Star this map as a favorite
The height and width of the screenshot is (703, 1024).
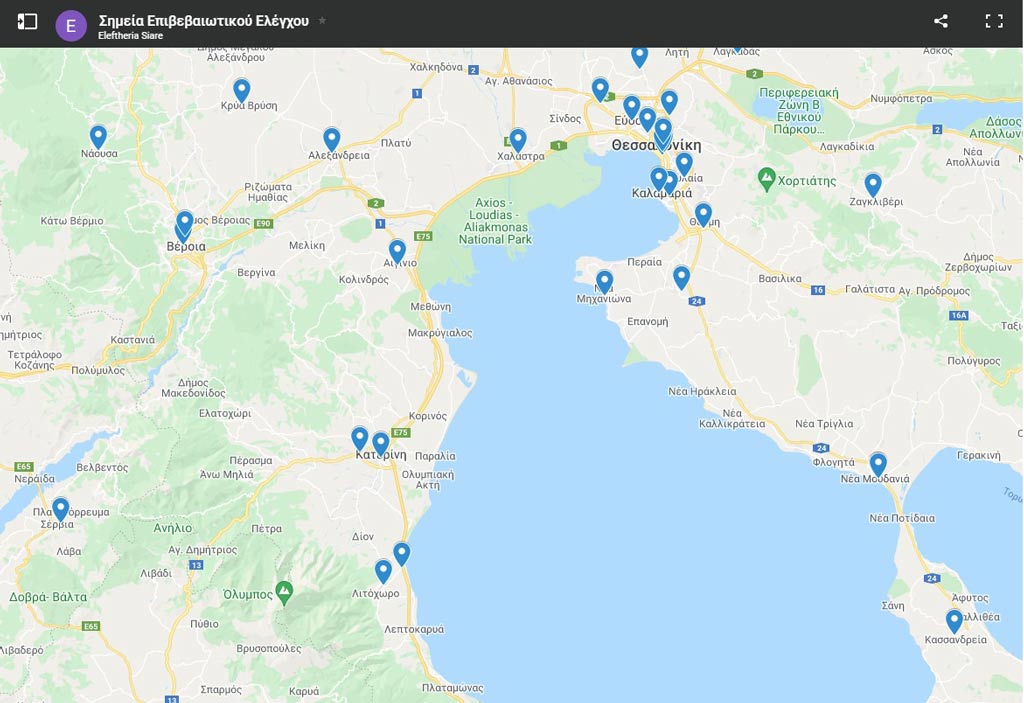click(x=322, y=20)
